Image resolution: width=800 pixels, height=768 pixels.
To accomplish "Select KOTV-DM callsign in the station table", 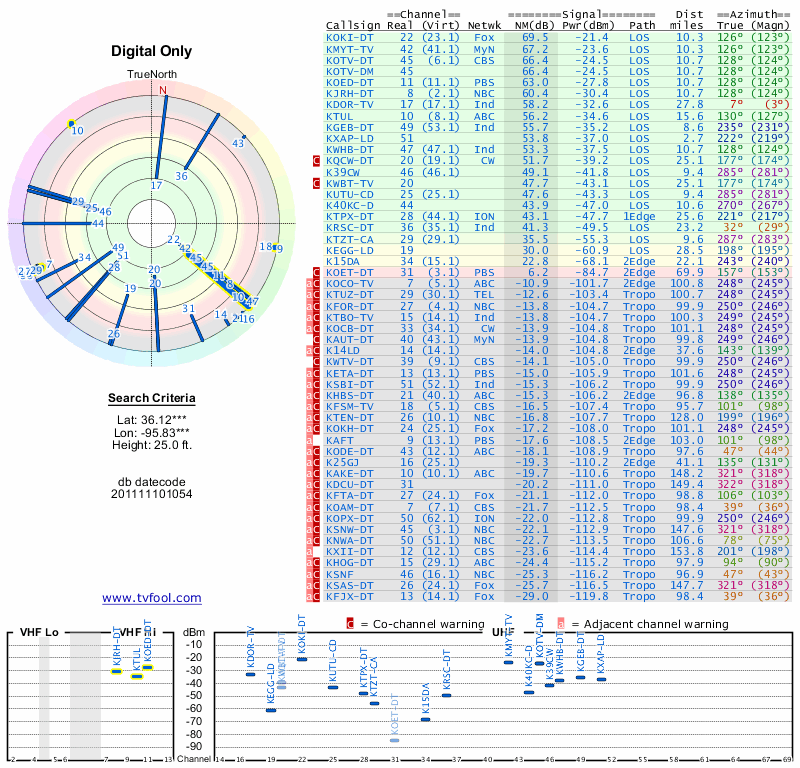I will 350,71.
